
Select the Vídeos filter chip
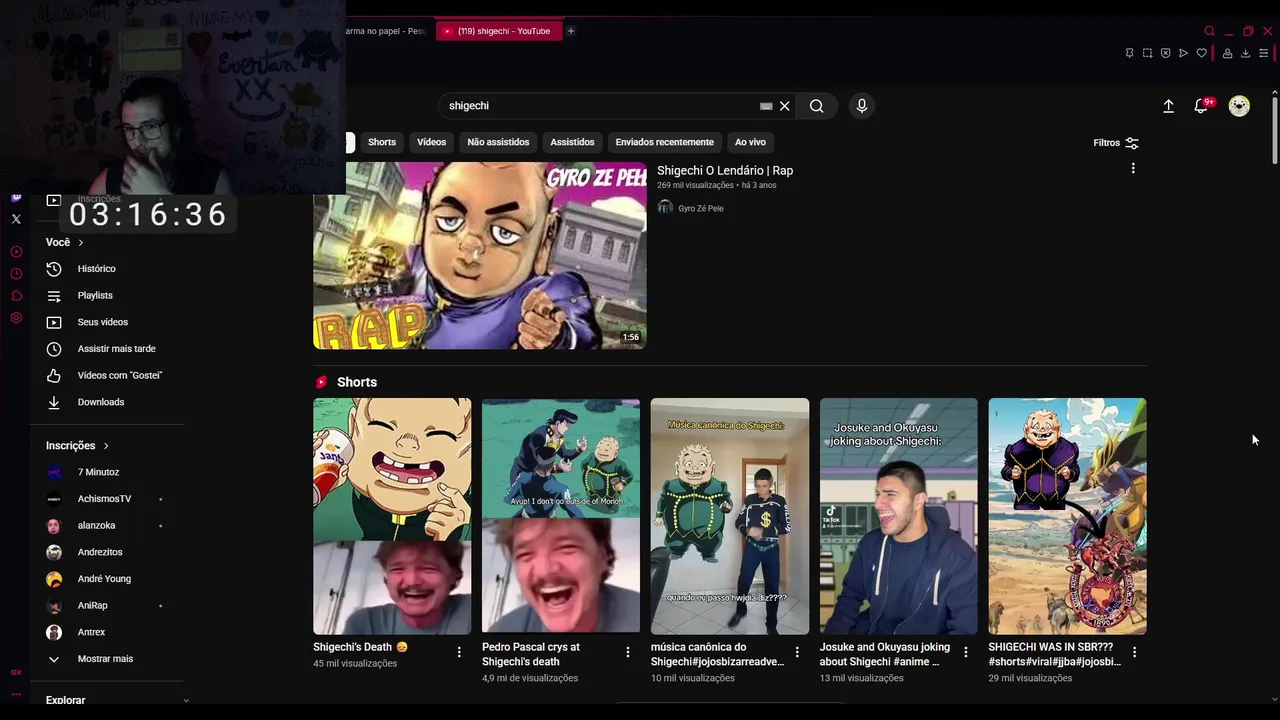(x=432, y=142)
